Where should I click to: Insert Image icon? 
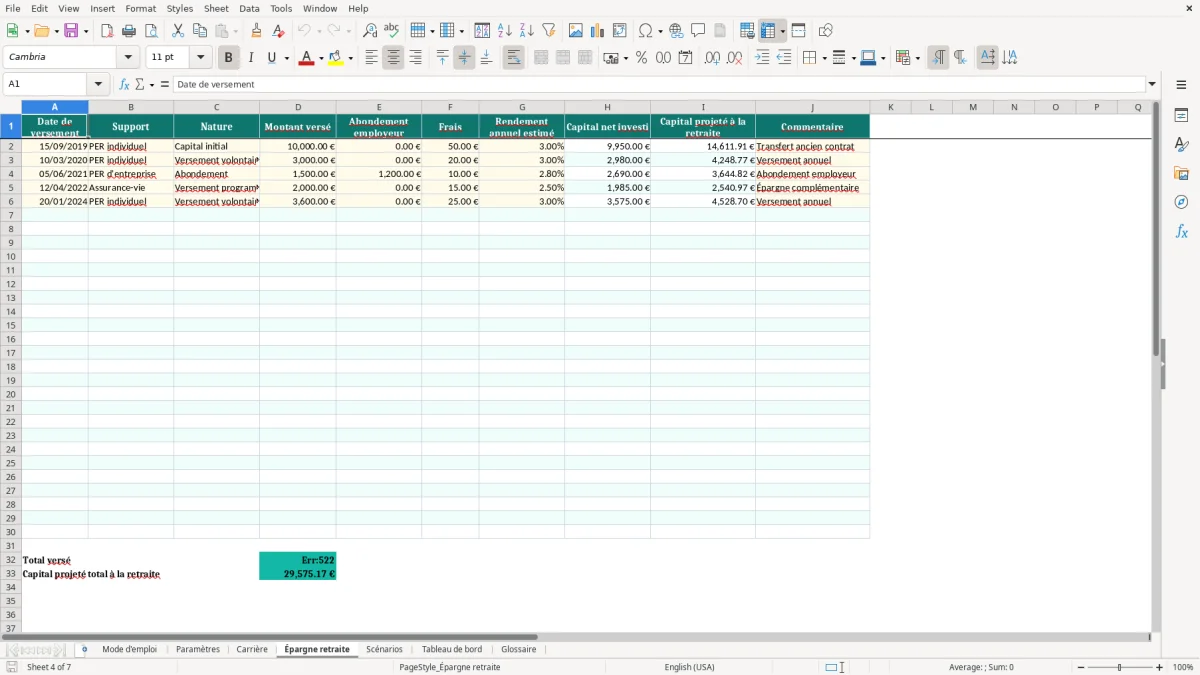coord(576,31)
